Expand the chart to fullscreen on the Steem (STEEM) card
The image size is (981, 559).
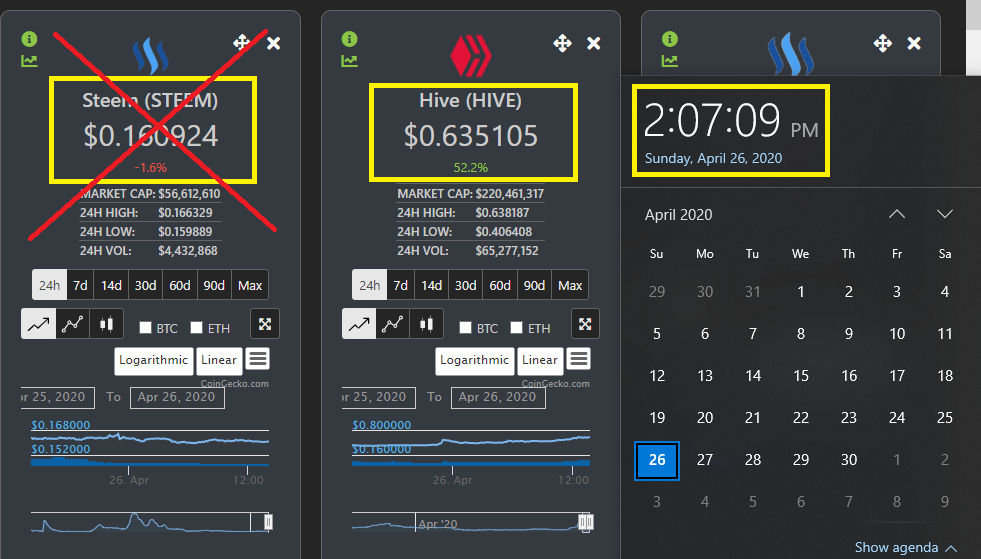pyautogui.click(x=265, y=324)
